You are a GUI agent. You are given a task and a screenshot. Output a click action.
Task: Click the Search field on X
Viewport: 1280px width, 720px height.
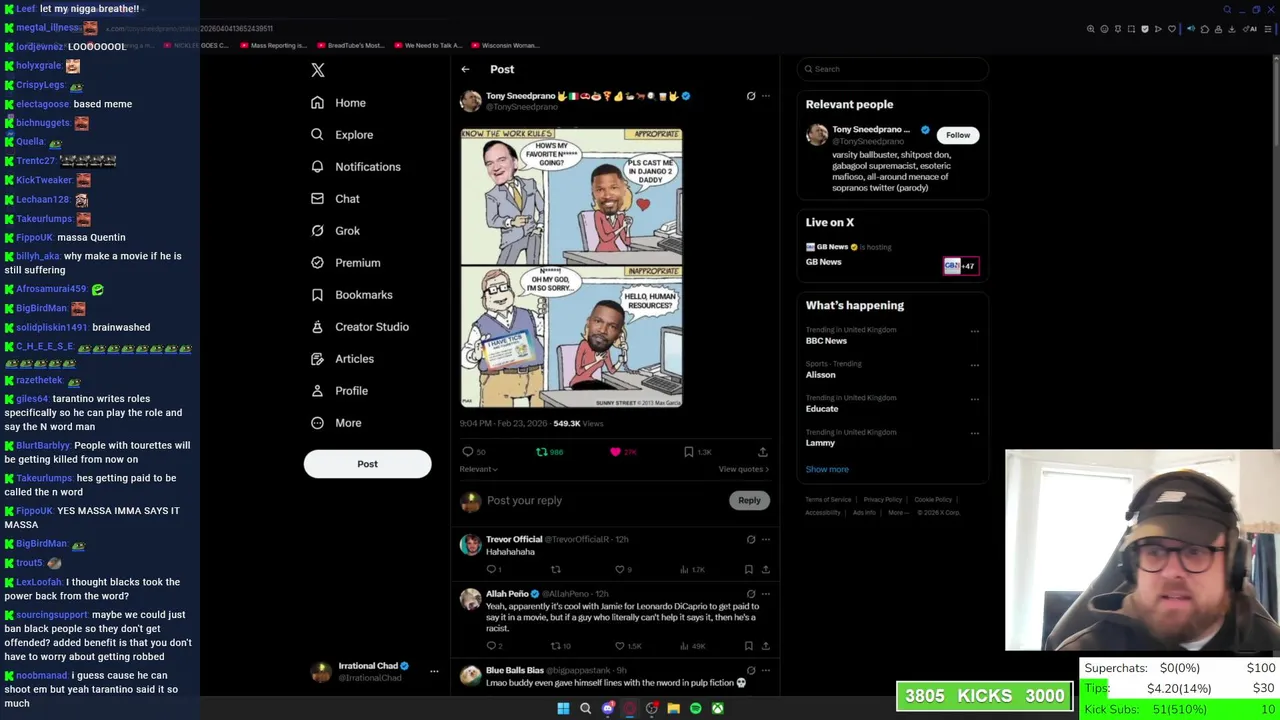coord(893,69)
